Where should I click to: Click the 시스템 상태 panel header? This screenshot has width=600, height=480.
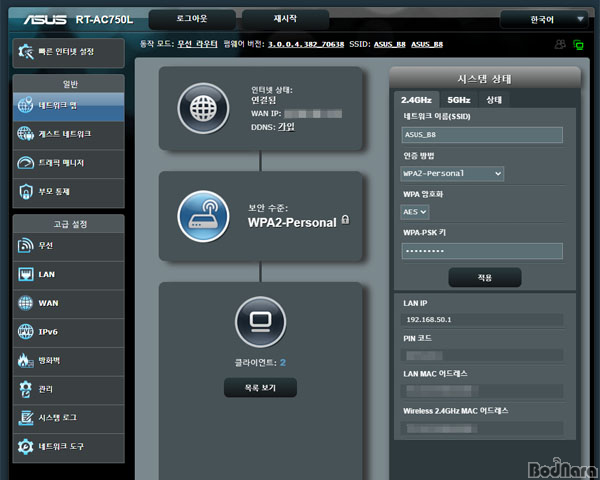pos(485,79)
